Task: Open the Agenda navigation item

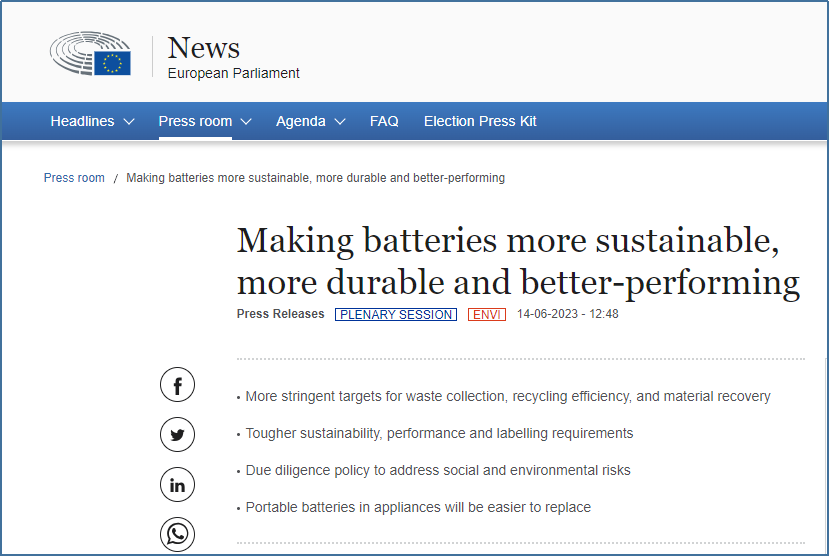Action: click(x=301, y=121)
